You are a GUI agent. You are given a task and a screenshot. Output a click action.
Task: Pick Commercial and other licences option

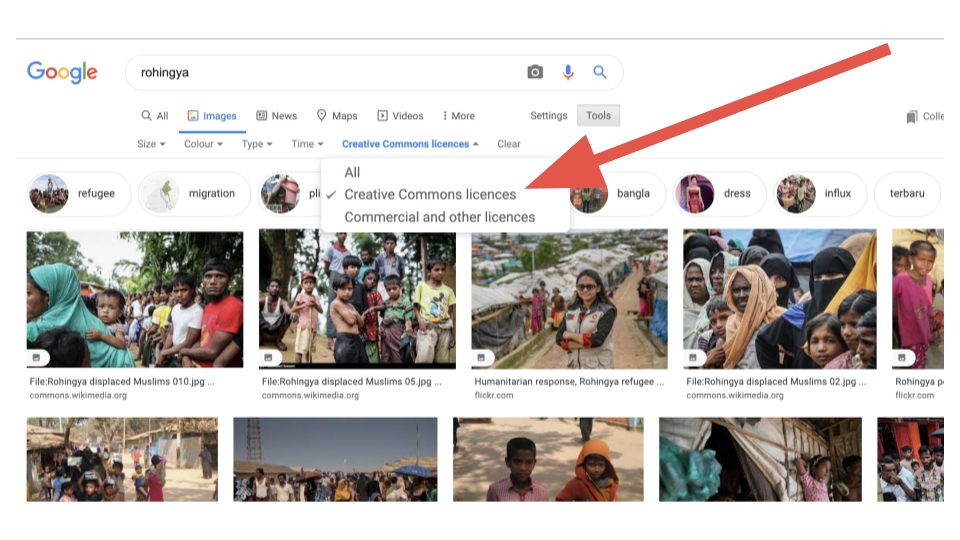point(439,217)
